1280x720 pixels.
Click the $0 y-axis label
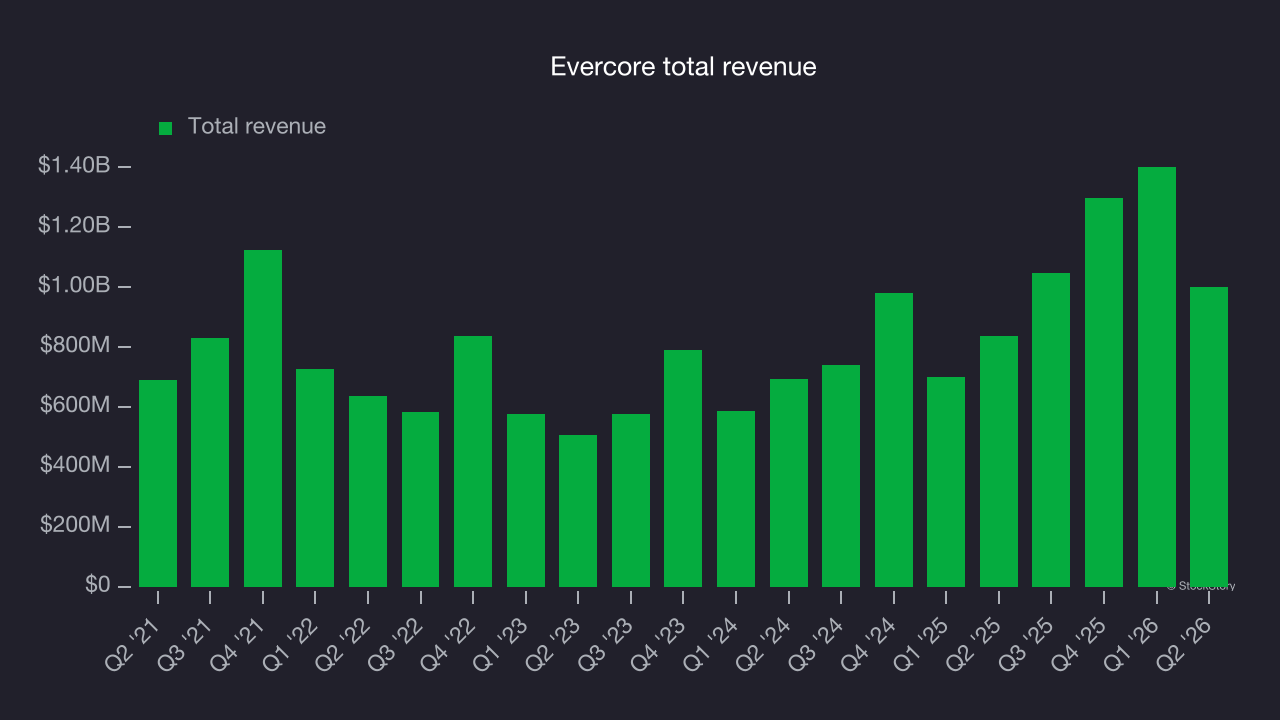pos(97,585)
